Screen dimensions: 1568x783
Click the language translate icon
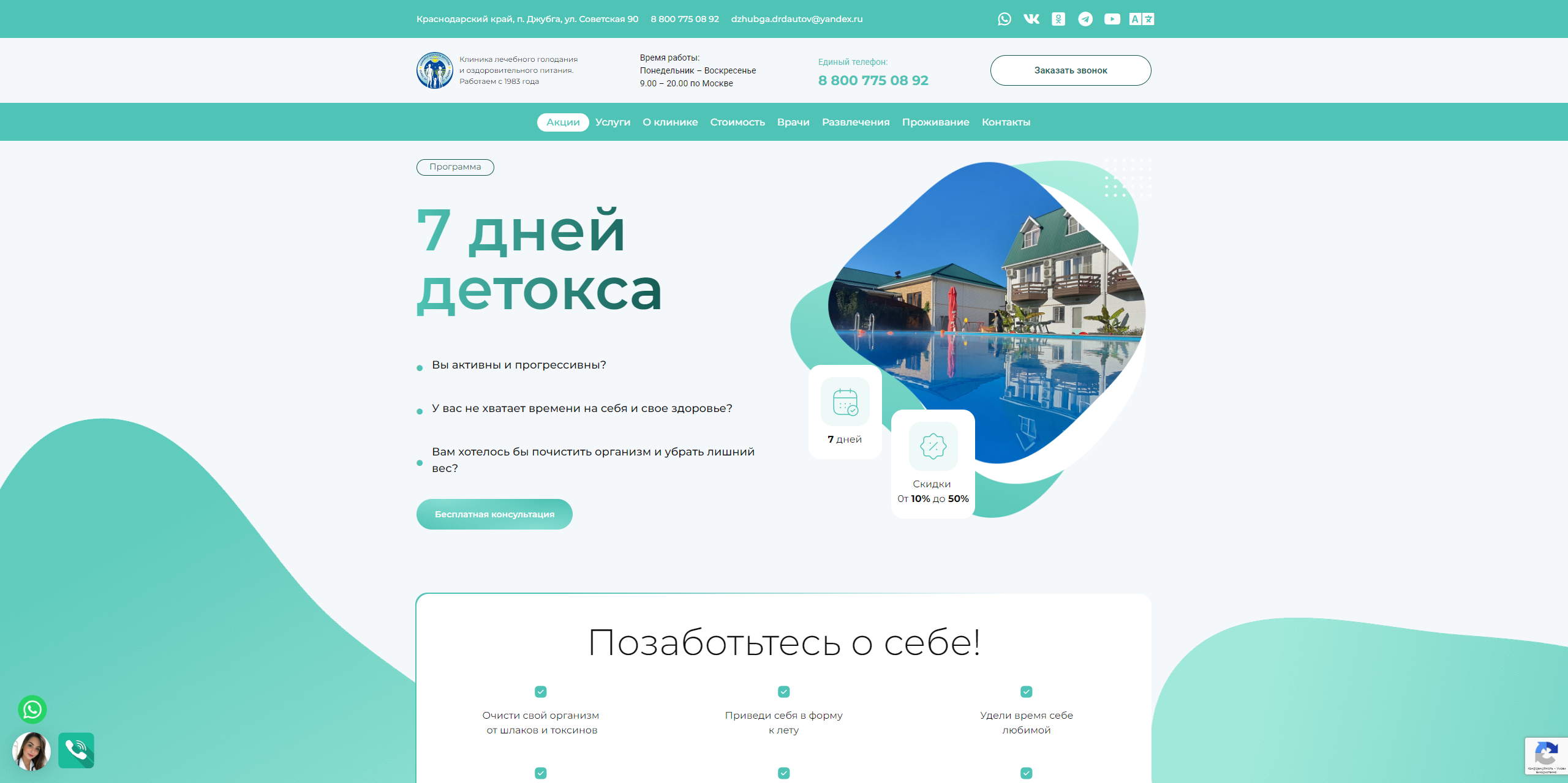(1142, 19)
